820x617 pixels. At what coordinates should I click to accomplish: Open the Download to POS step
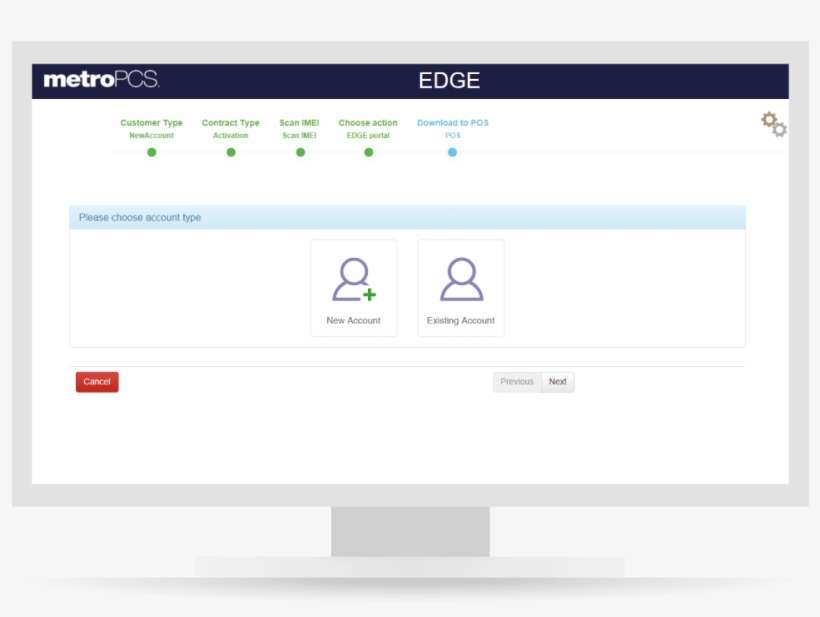coord(451,122)
